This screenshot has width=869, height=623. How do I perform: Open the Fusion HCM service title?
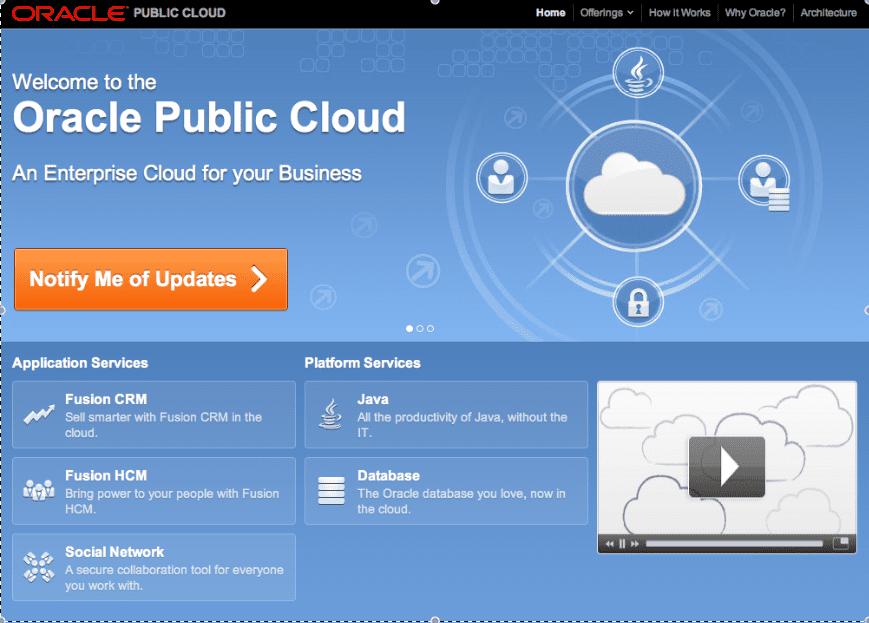(x=106, y=476)
